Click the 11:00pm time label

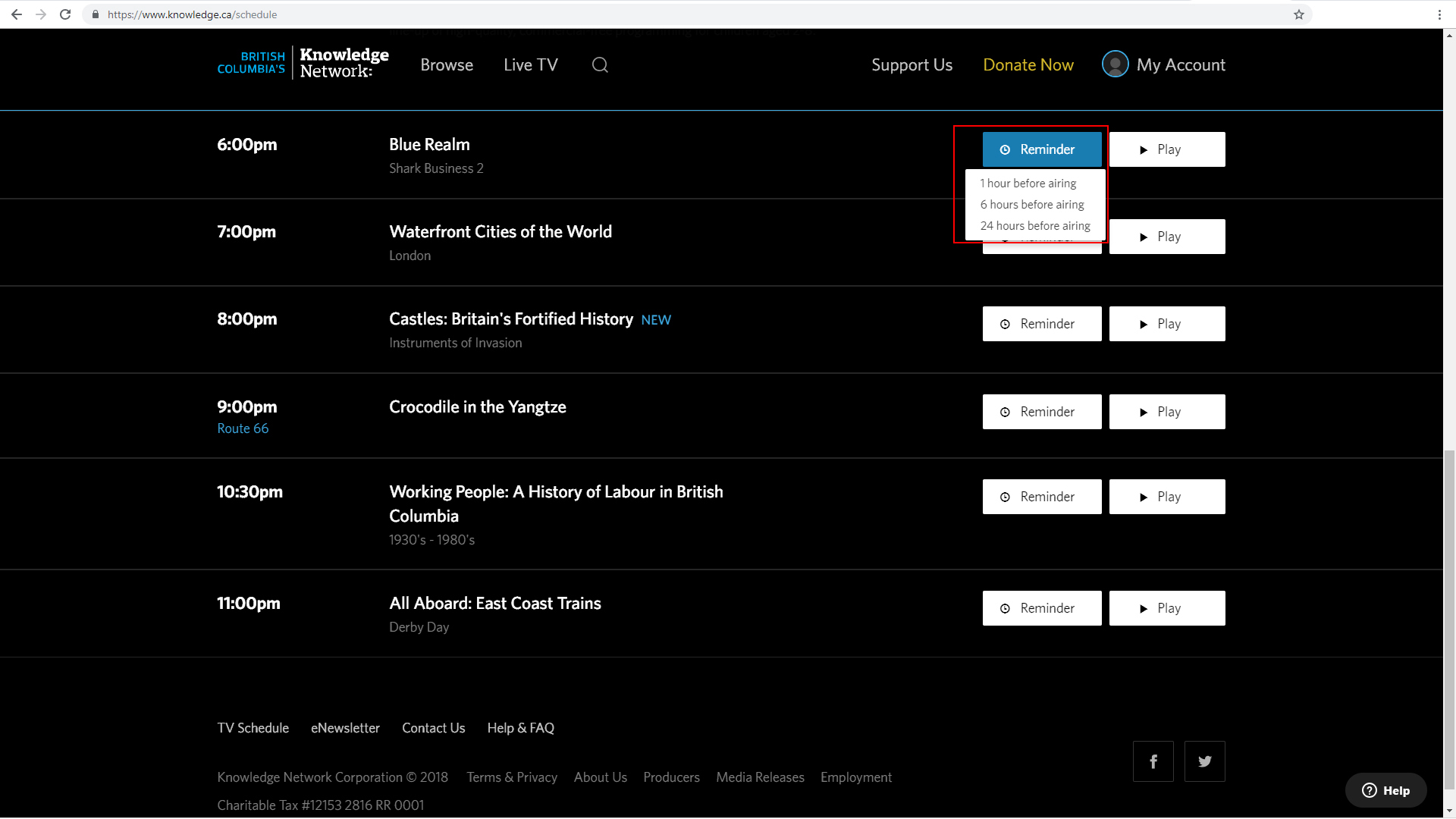pyautogui.click(x=249, y=604)
